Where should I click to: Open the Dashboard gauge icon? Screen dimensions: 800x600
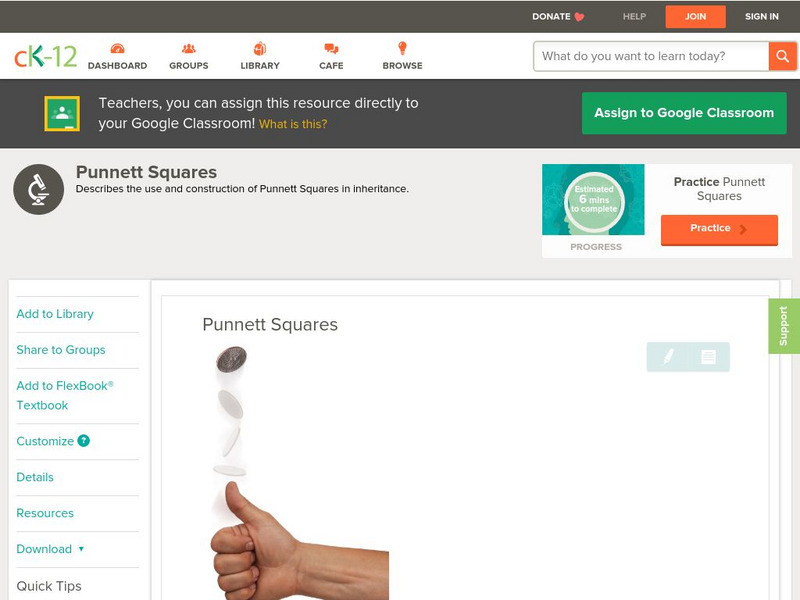pos(117,48)
